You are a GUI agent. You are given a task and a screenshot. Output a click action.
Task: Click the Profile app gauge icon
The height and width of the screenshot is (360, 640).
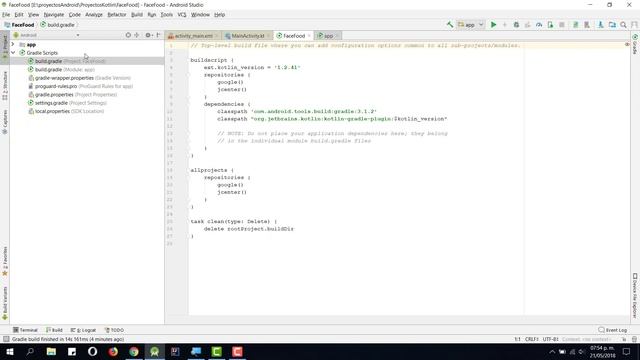539,25
